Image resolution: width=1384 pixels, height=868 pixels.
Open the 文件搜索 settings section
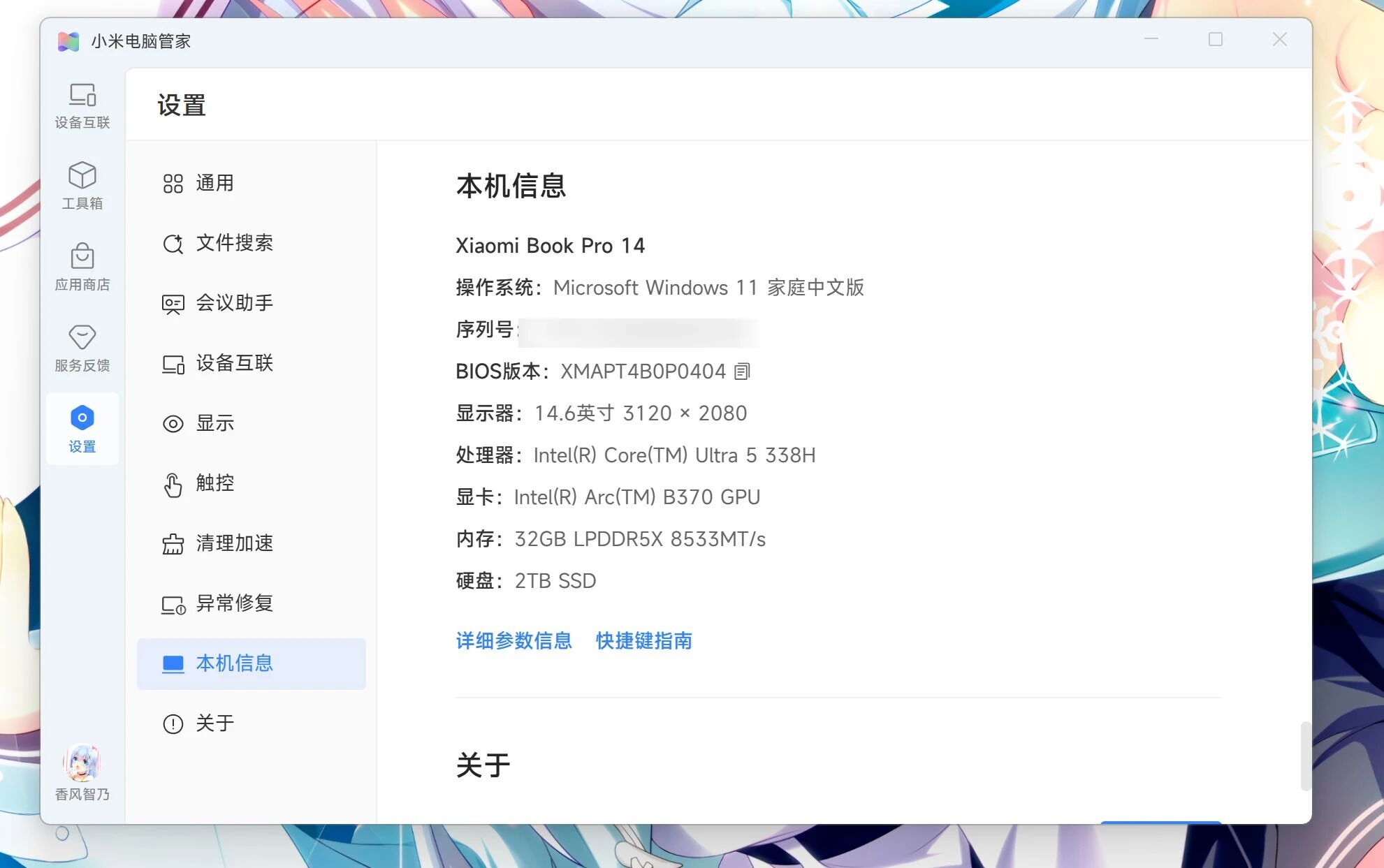[x=234, y=243]
